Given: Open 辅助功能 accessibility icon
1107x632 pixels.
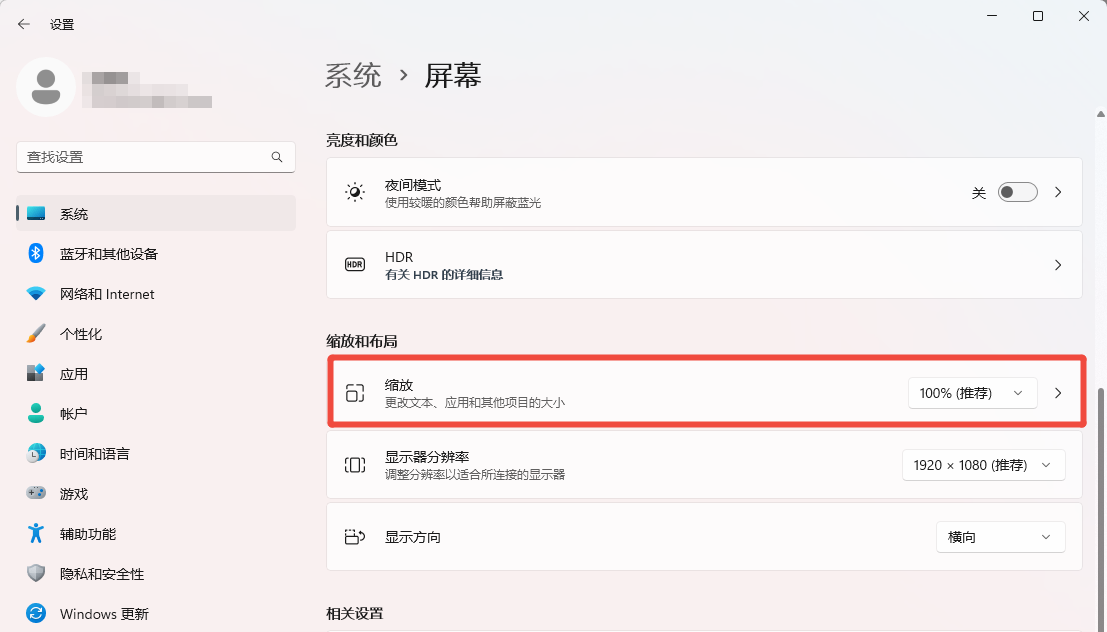Looking at the screenshot, I should point(36,534).
